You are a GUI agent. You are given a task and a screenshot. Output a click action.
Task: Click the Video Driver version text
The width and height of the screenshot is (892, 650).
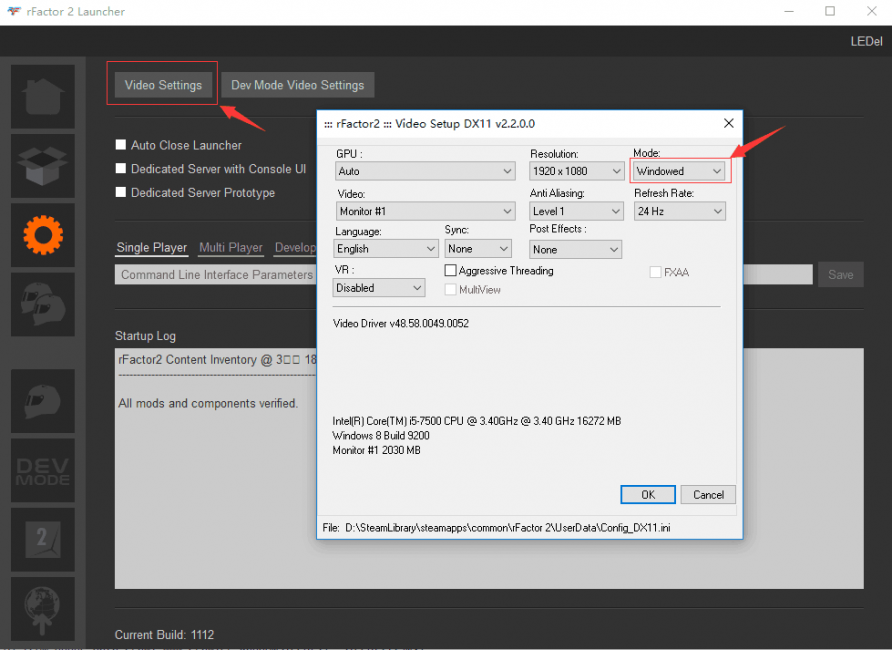pos(401,324)
